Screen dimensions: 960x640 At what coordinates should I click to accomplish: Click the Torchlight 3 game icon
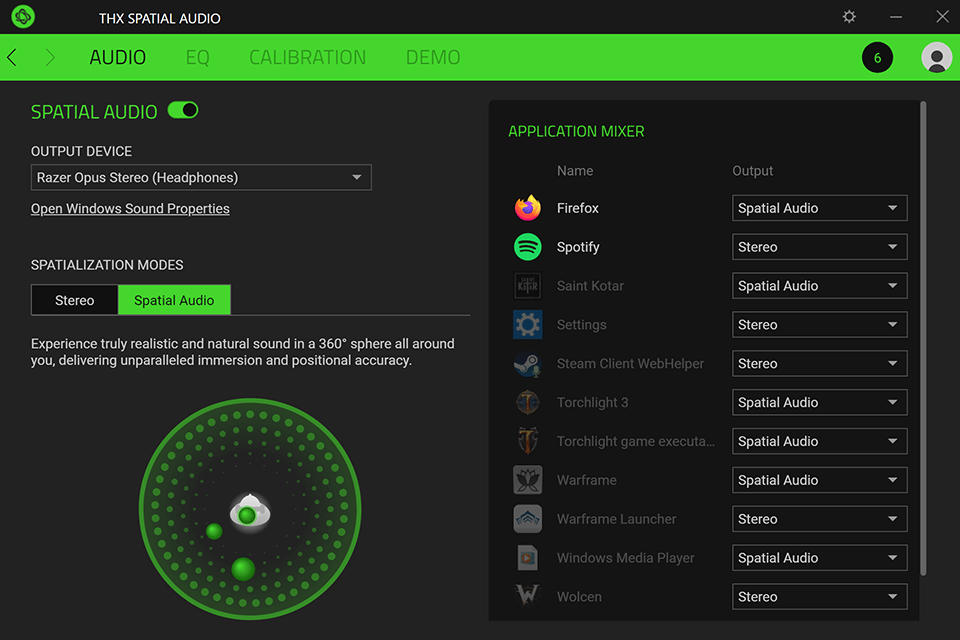(x=527, y=402)
